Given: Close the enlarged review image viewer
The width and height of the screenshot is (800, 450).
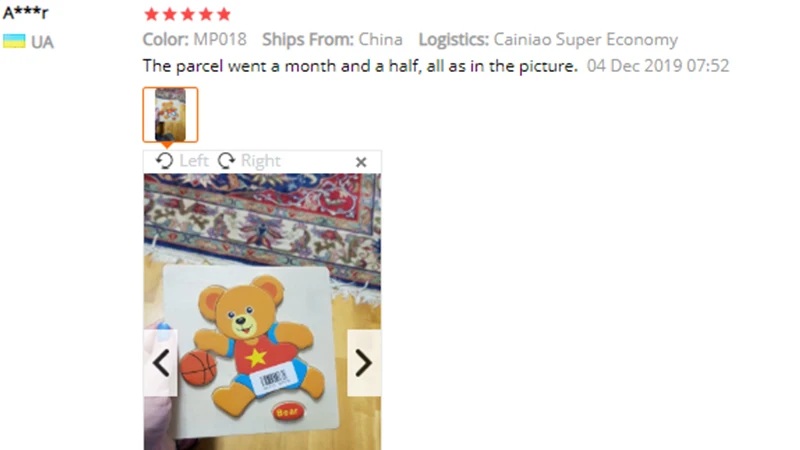Looking at the screenshot, I should [x=361, y=162].
